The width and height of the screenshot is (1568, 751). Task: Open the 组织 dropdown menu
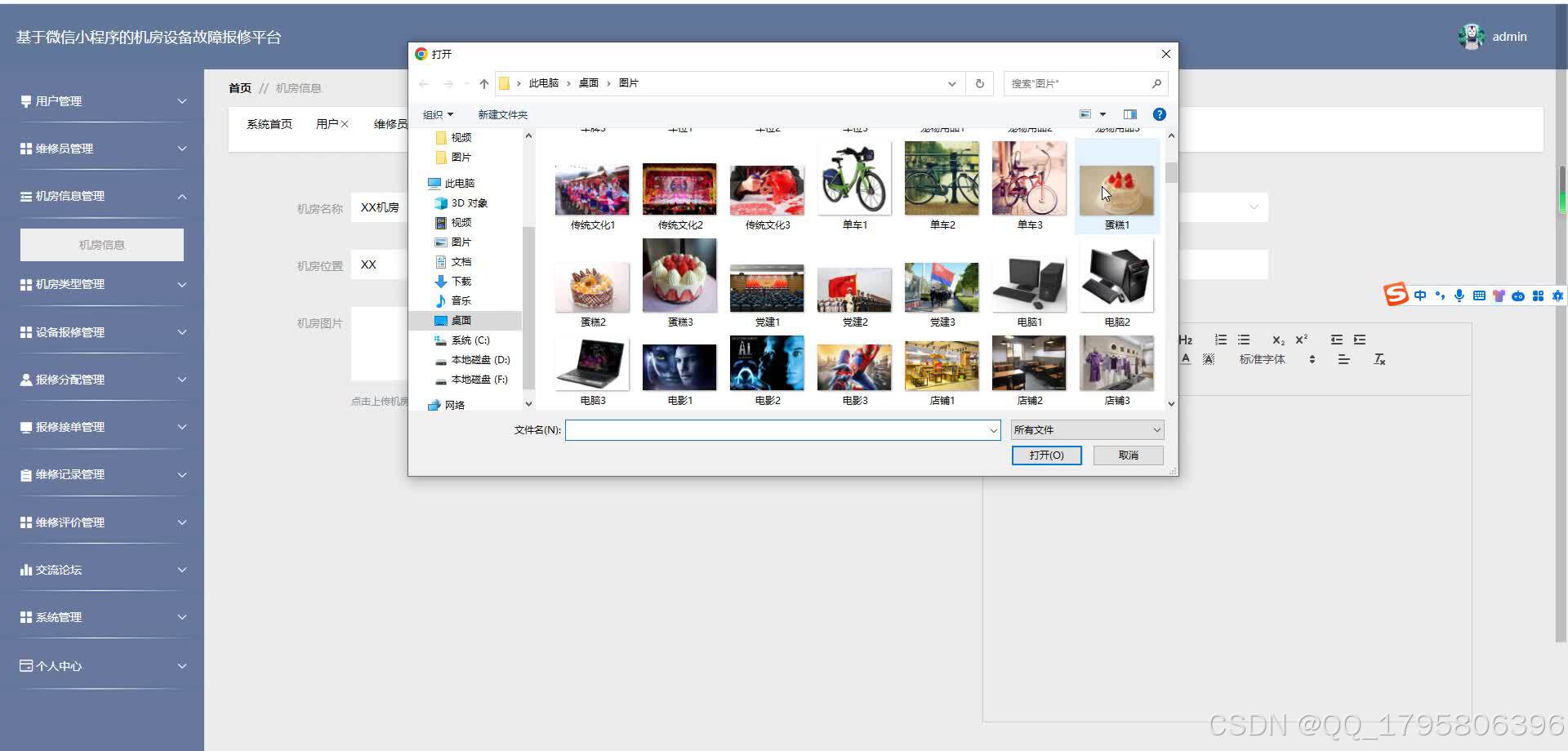[438, 114]
